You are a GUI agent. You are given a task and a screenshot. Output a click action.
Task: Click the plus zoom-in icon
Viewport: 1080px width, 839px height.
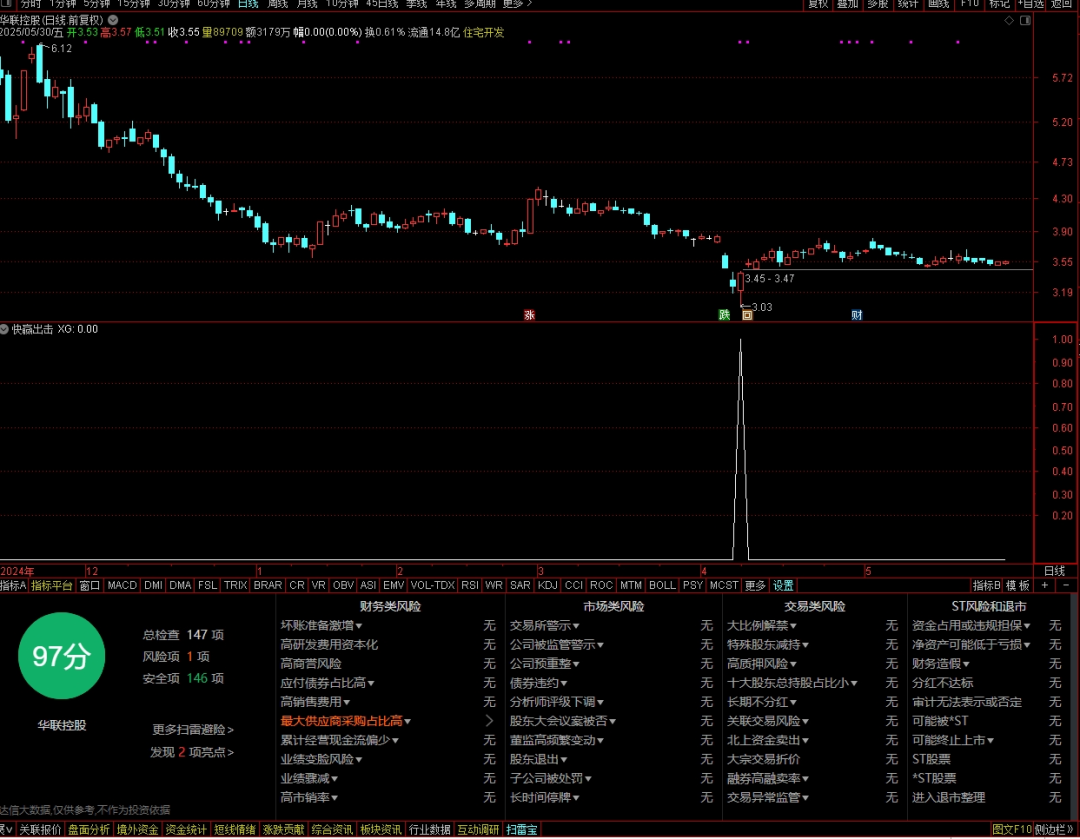1045,585
